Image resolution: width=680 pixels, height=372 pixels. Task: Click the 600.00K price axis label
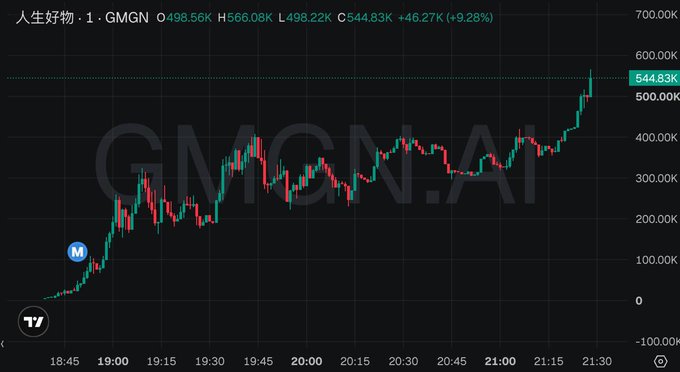coord(656,55)
